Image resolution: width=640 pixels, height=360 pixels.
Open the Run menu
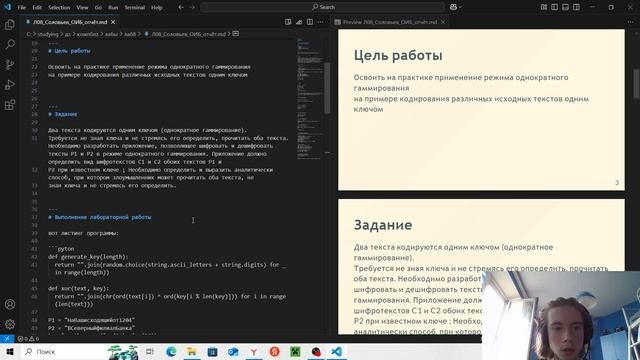click(113, 7)
